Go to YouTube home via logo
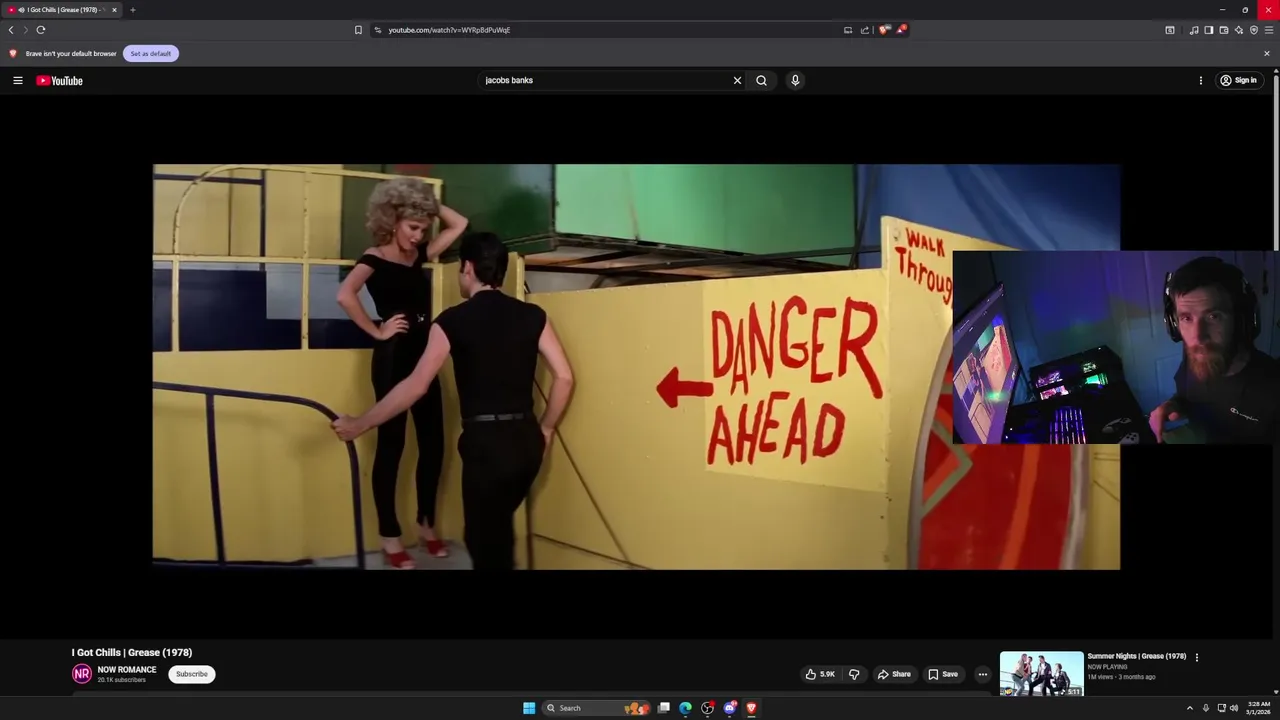The image size is (1280, 720). coord(60,80)
